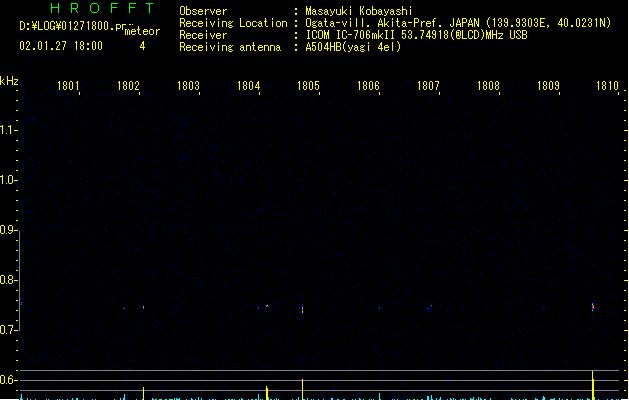Click the kHz axis unit label
Viewport: 629px width, 400px height.
[x=9, y=81]
